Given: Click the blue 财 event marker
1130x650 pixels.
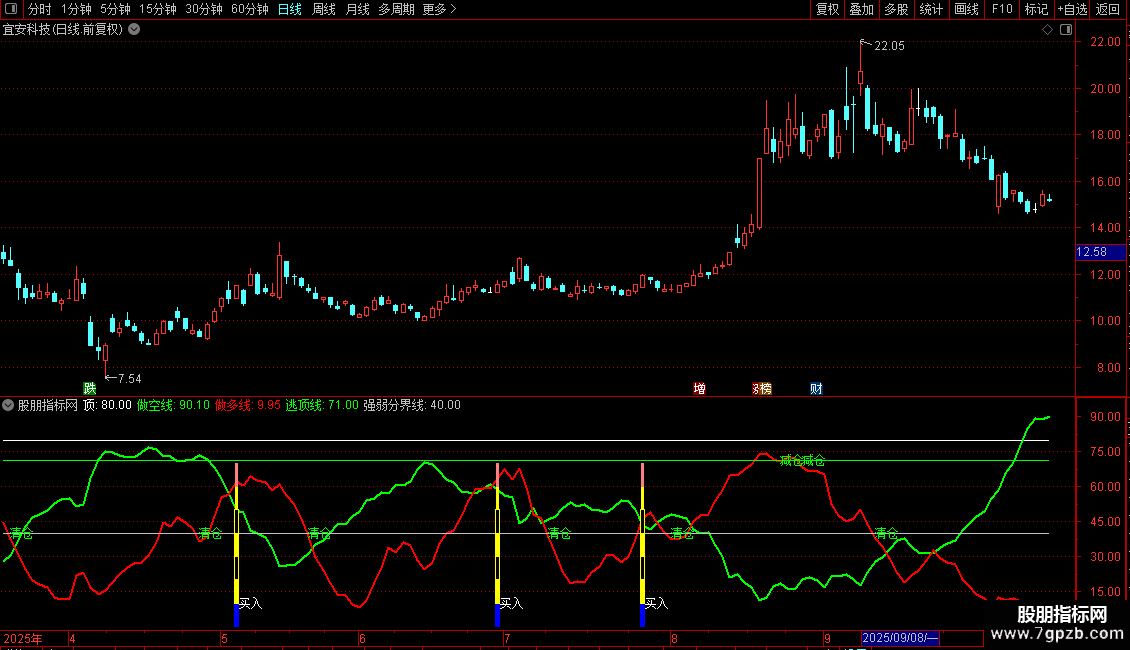Looking at the screenshot, I should click(816, 388).
